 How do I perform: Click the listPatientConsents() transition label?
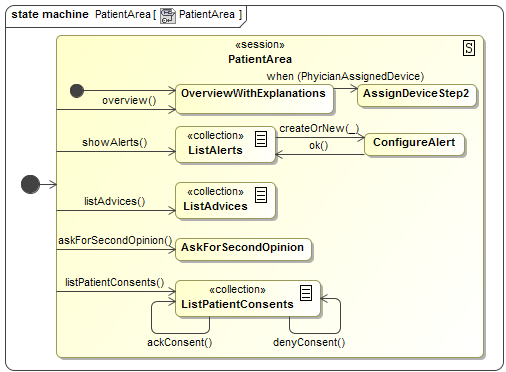point(115,282)
